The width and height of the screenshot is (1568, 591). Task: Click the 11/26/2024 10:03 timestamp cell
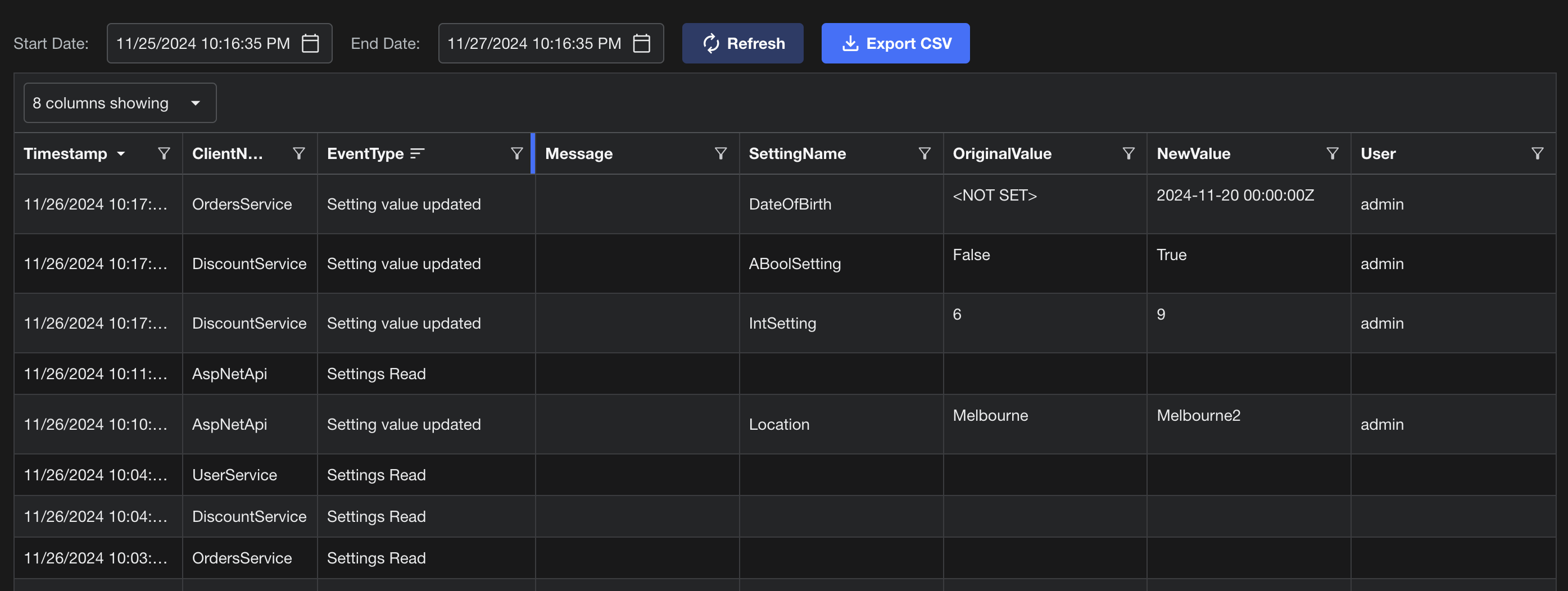click(x=98, y=558)
